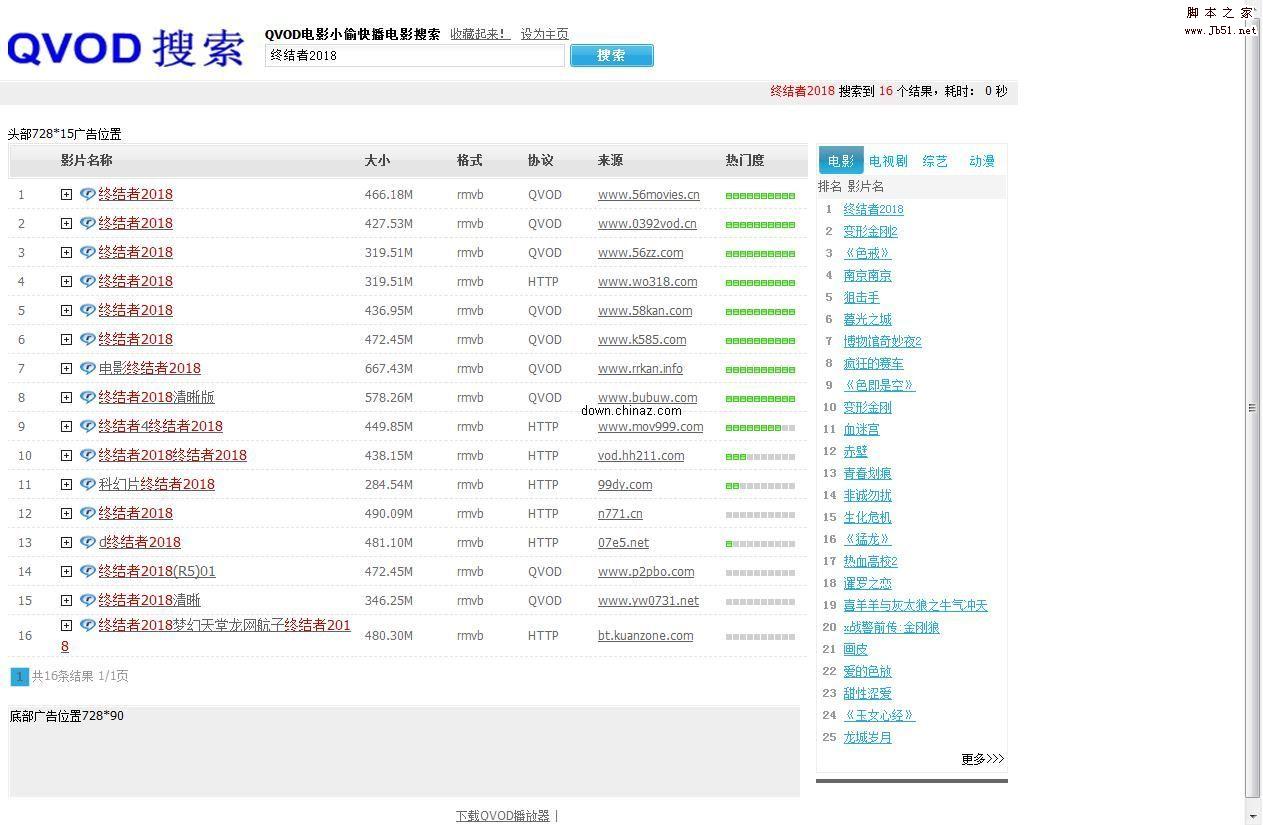Expand the 电影终结者2018 row plus box
This screenshot has width=1263, height=825.
pyautogui.click(x=66, y=369)
